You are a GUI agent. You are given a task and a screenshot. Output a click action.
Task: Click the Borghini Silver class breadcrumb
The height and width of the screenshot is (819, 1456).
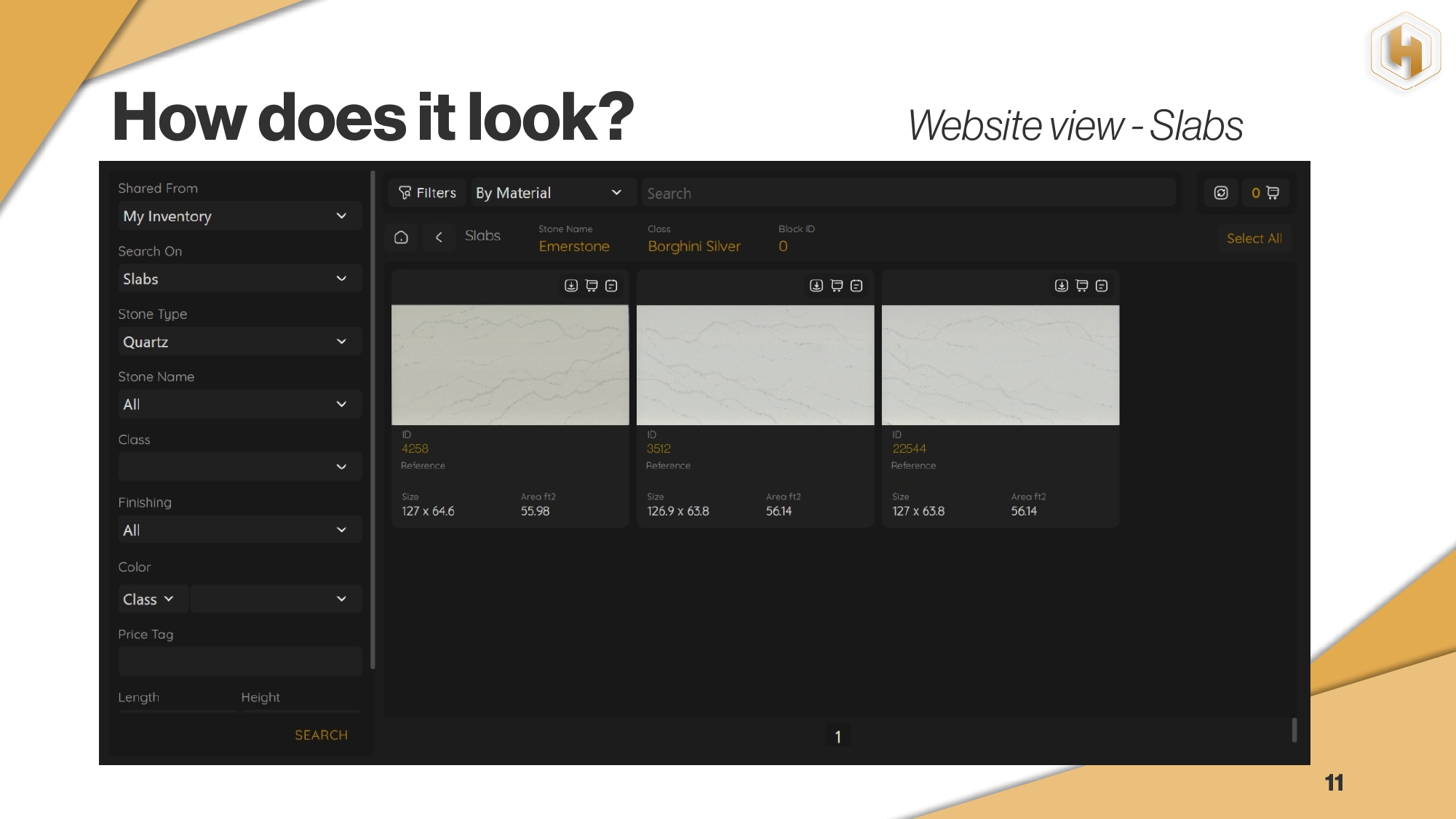click(694, 246)
